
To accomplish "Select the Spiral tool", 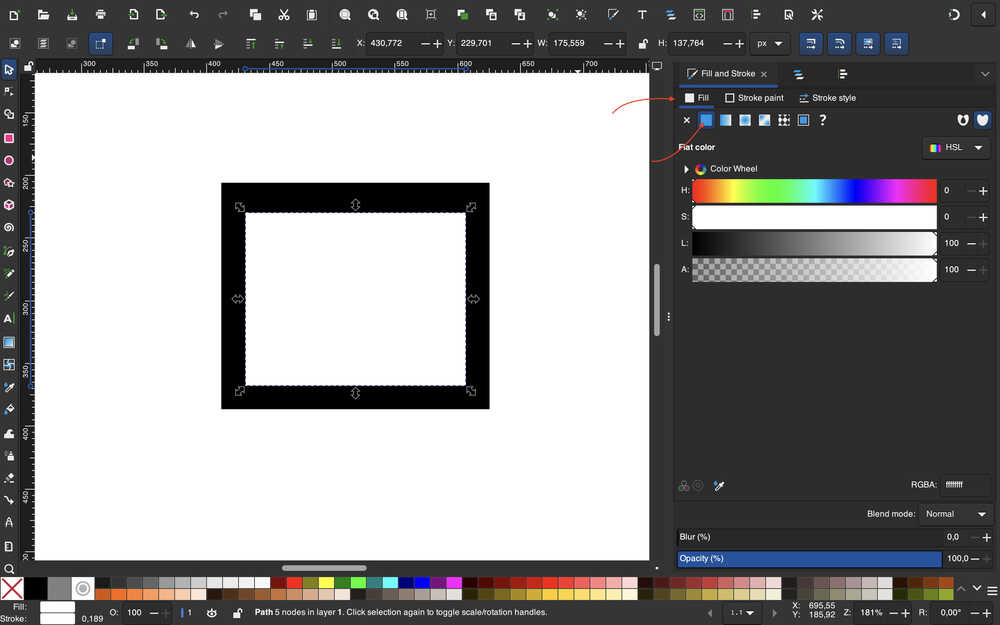I will point(9,228).
